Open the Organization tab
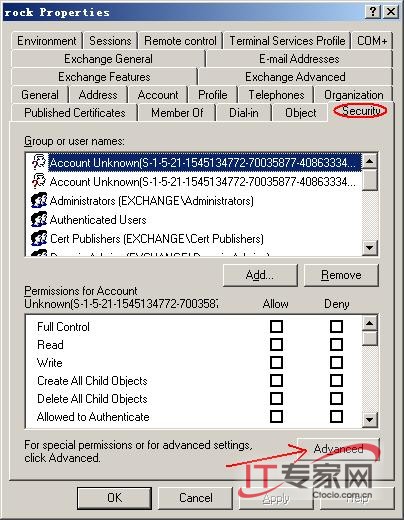This screenshot has height=520, width=404. 353,95
